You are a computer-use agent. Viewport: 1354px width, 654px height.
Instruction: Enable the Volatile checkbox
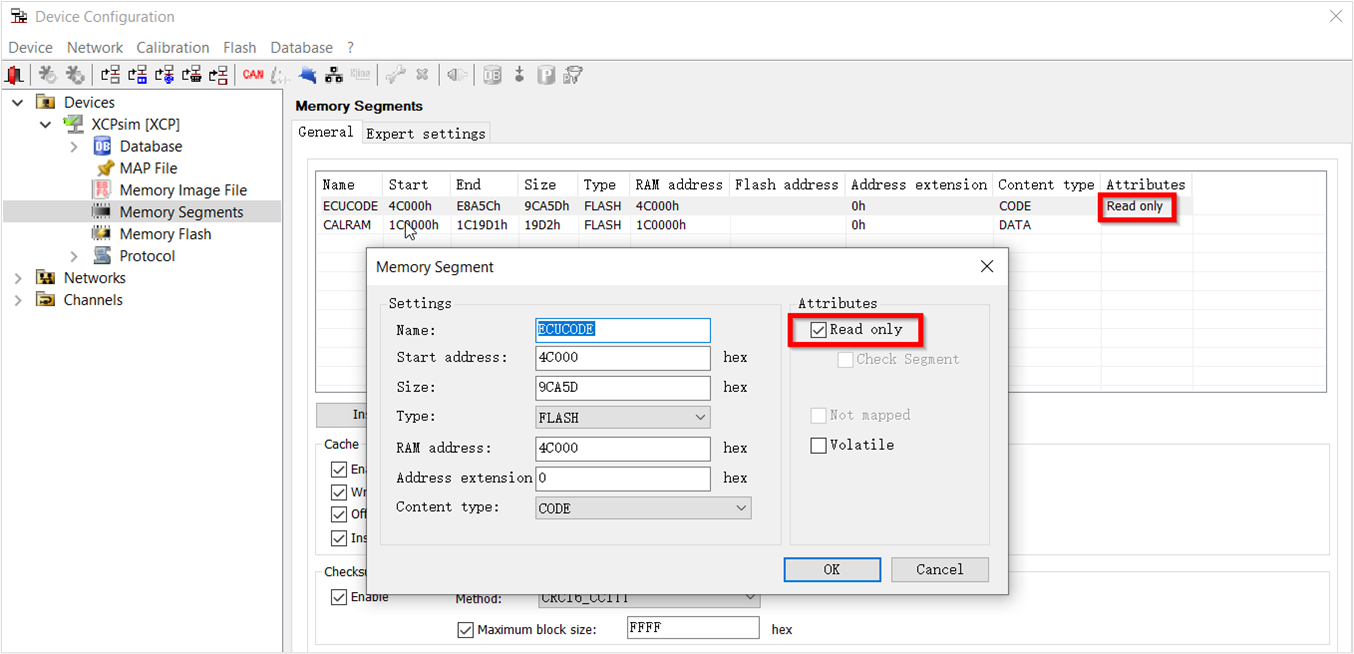(819, 445)
